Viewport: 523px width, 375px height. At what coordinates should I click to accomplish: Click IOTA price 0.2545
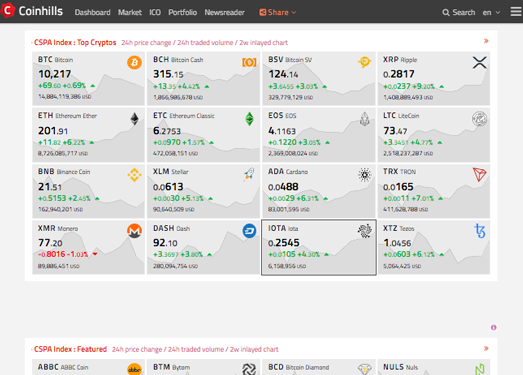[x=284, y=243]
